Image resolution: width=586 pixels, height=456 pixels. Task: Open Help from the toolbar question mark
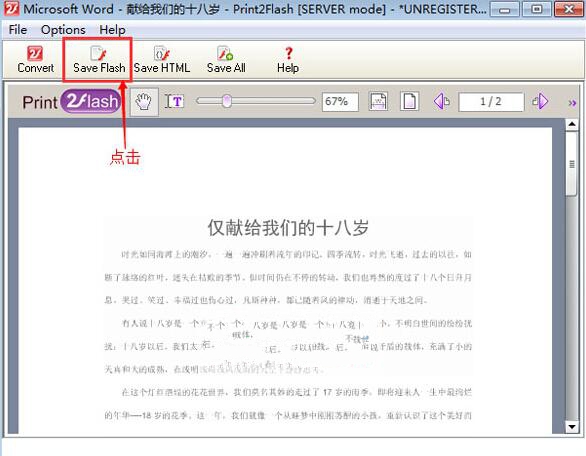(289, 53)
